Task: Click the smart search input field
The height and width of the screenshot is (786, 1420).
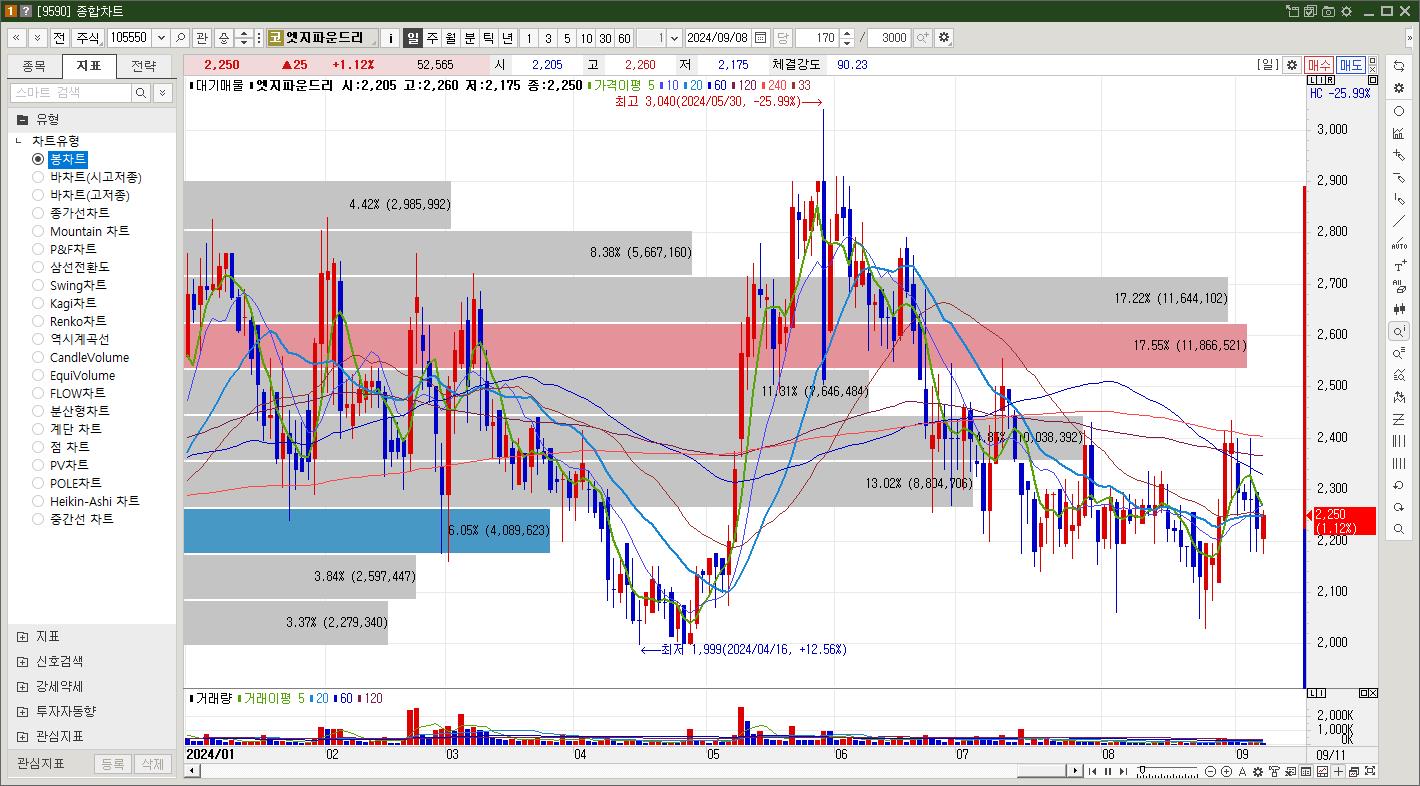Action: [70, 92]
